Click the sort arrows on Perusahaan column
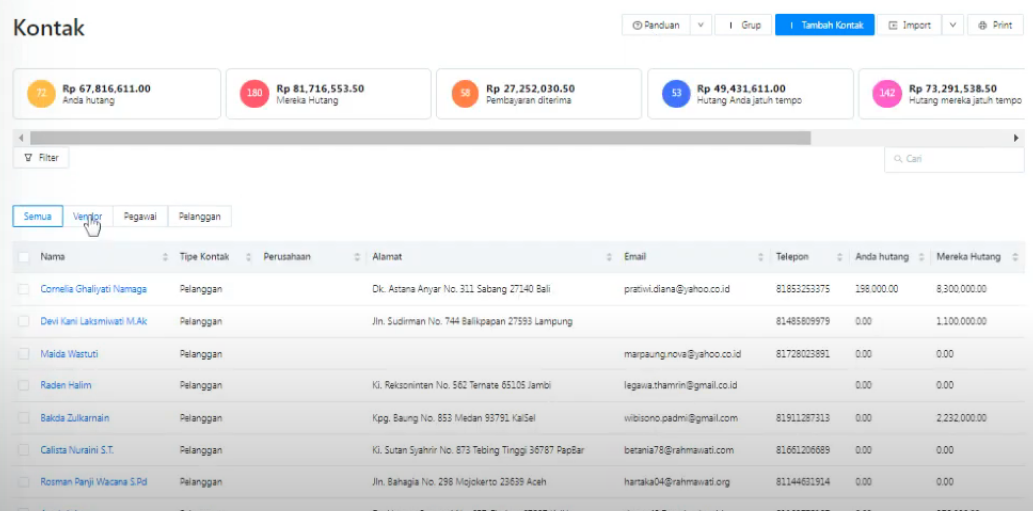Screen dimensions: 1033x511 click(357, 257)
